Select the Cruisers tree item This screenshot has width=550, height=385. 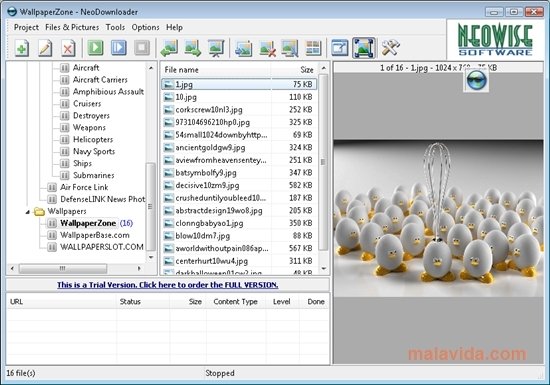87,103
